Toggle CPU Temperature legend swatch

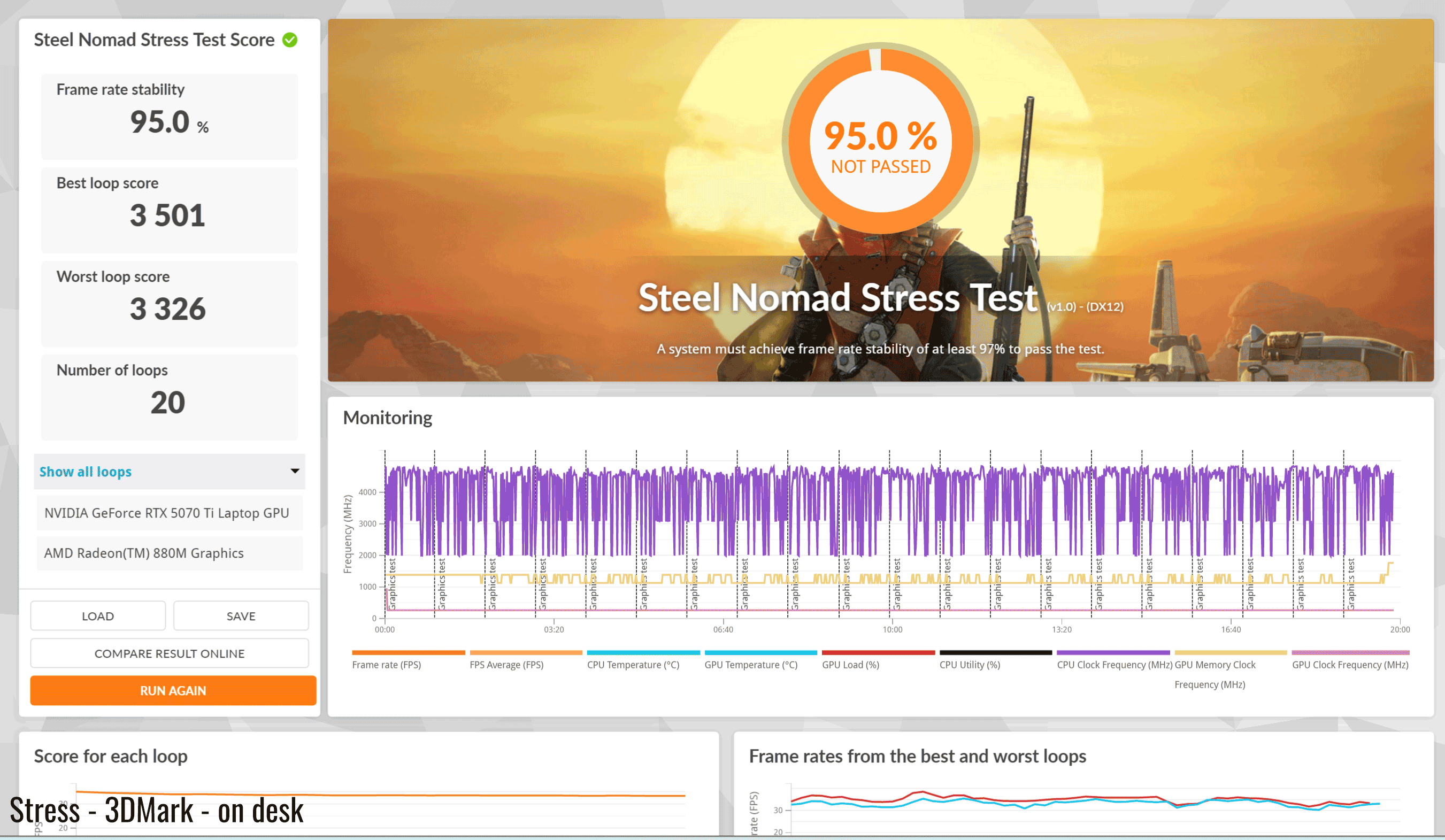[x=643, y=652]
